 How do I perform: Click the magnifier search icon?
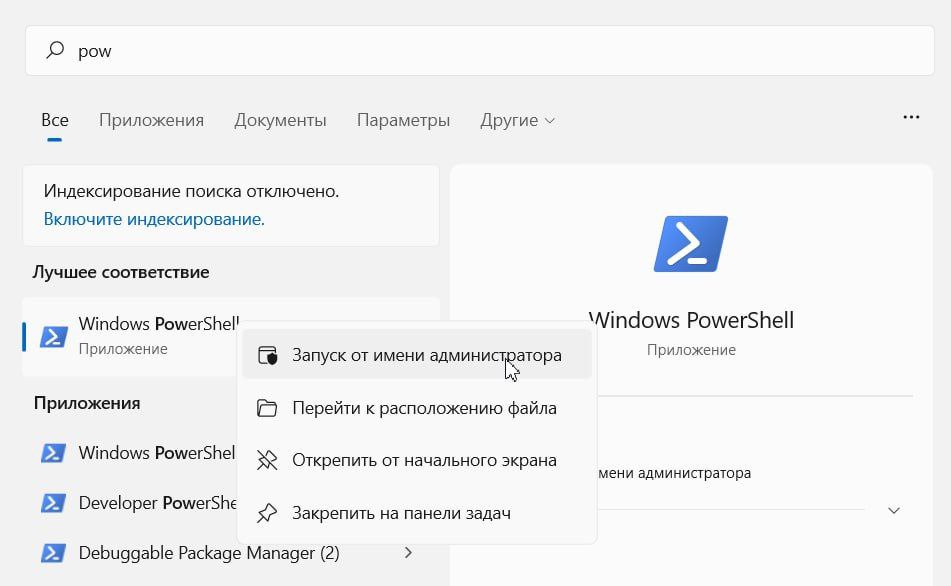pyautogui.click(x=56, y=50)
